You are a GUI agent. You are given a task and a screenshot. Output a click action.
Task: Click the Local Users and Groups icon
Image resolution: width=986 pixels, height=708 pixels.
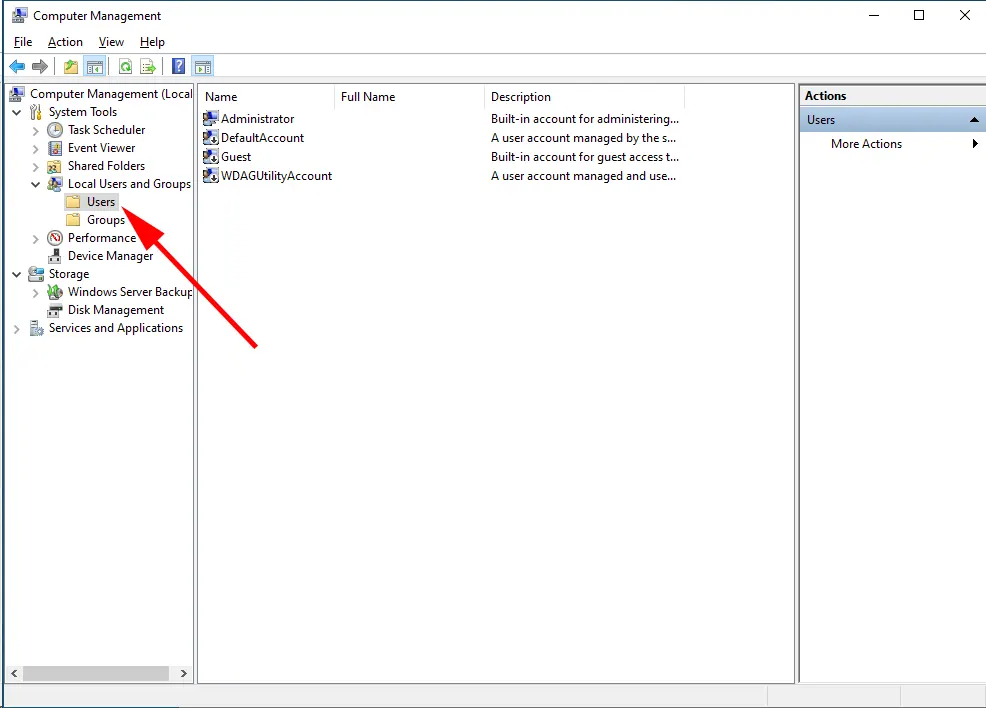(55, 184)
